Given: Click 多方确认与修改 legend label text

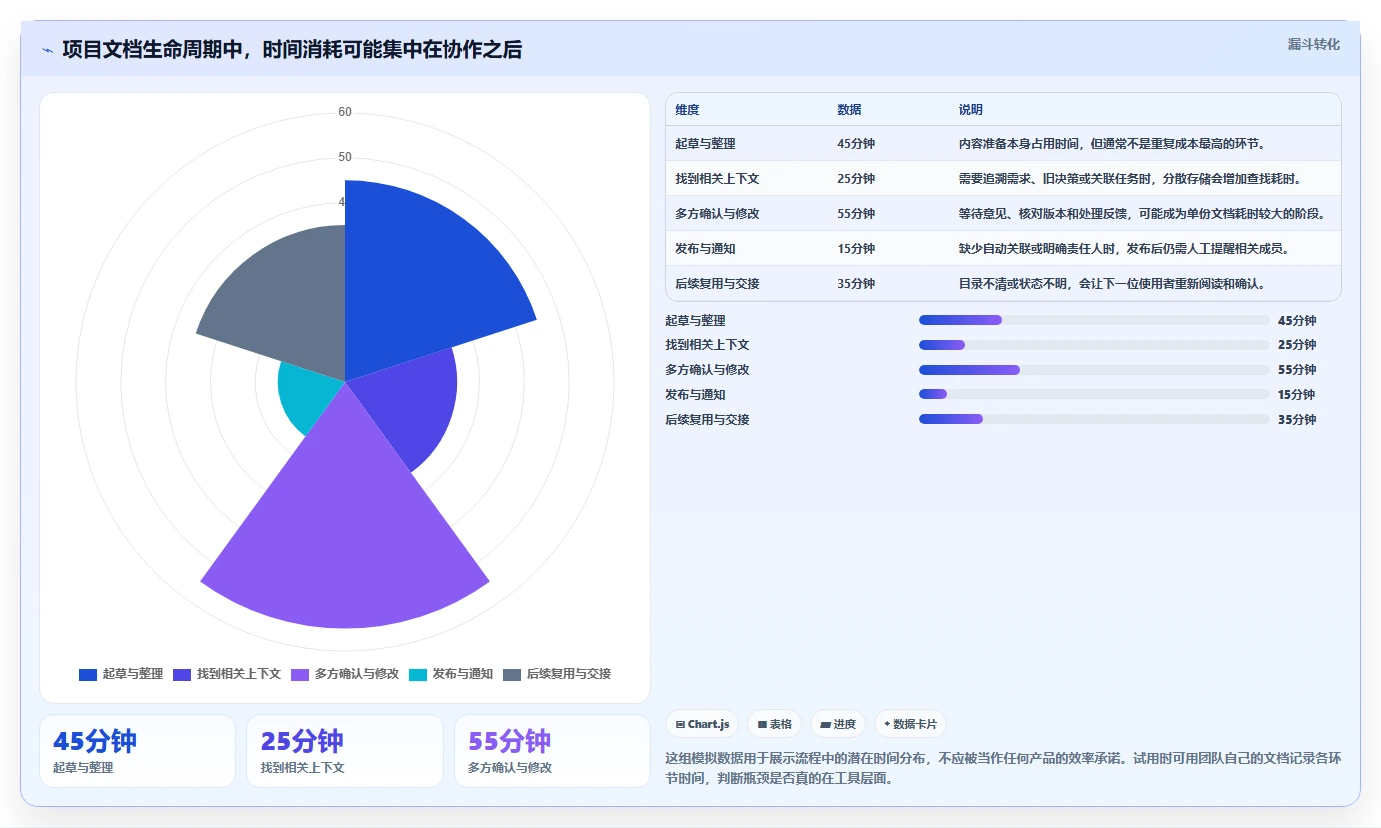Looking at the screenshot, I should pos(357,674).
